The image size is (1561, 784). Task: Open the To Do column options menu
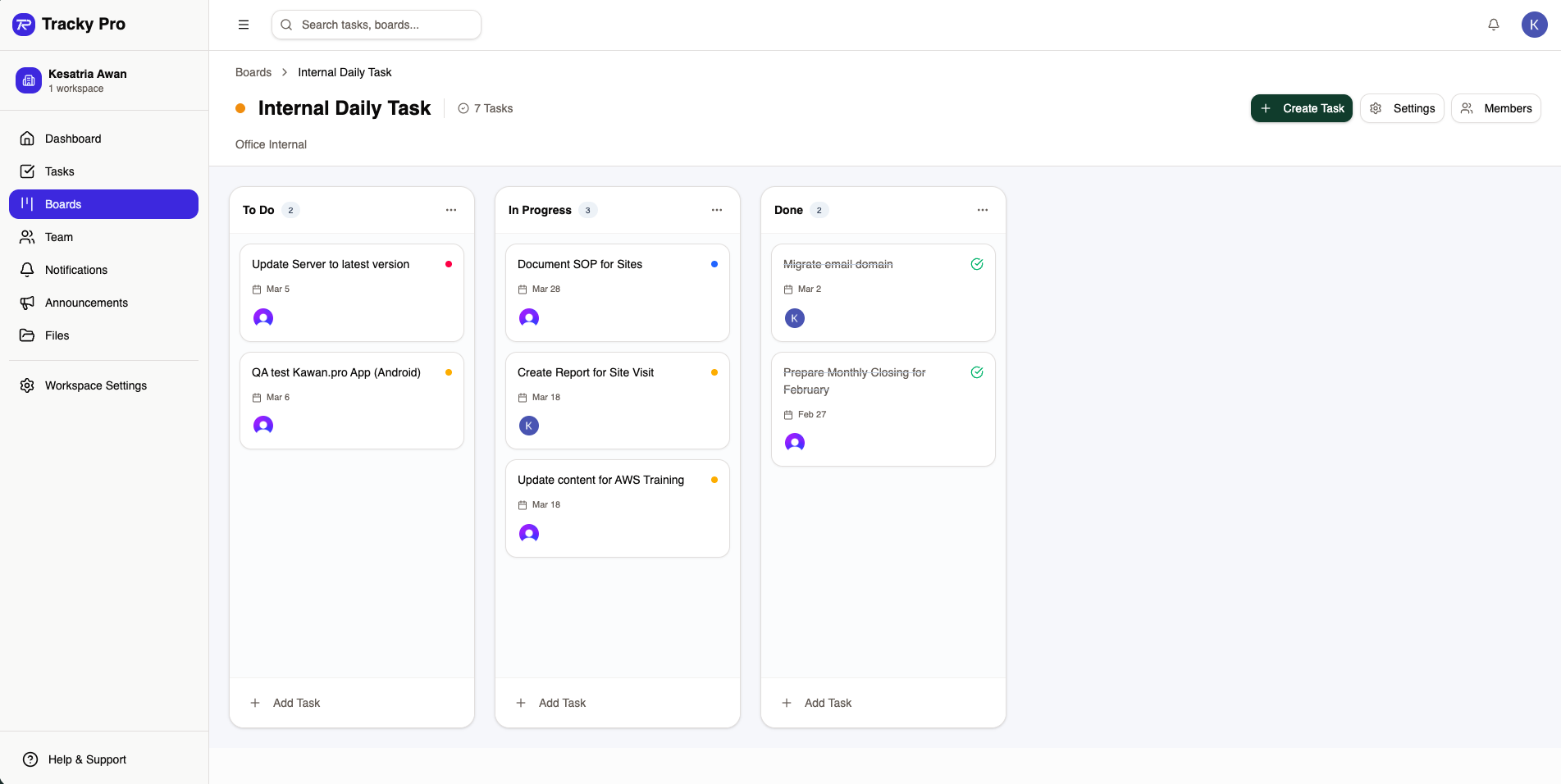451,209
